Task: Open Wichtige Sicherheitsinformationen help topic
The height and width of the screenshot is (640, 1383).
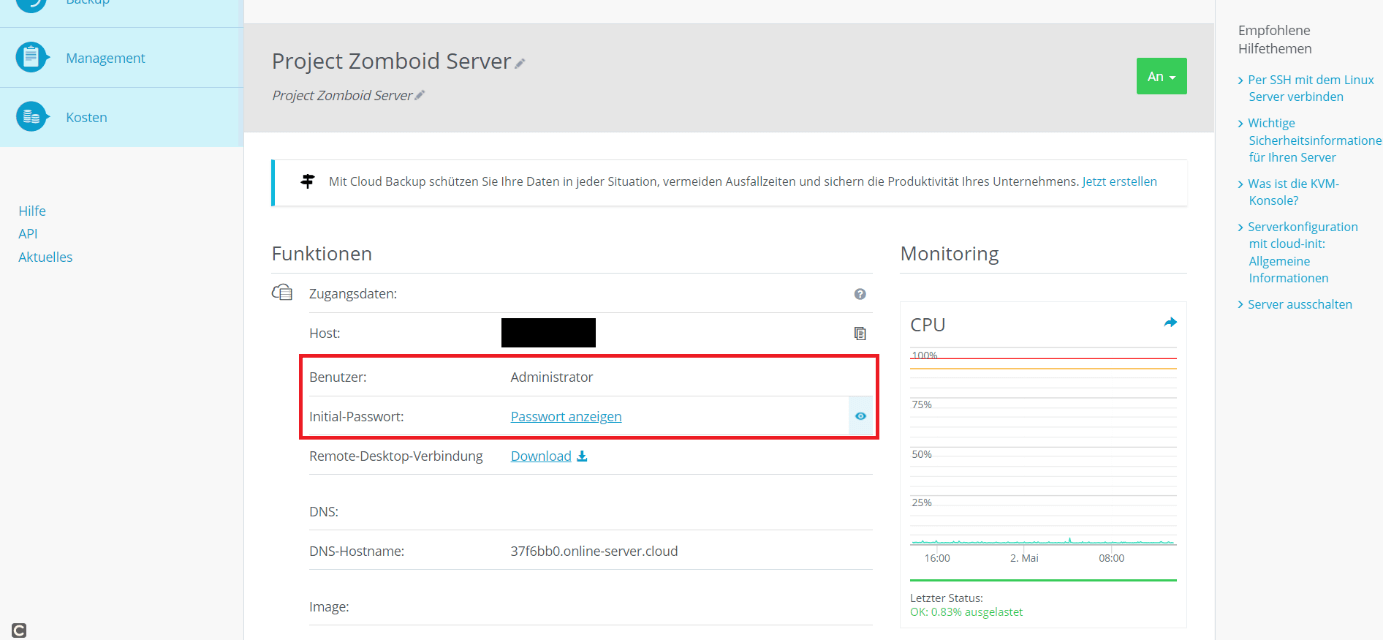Action: (1314, 140)
